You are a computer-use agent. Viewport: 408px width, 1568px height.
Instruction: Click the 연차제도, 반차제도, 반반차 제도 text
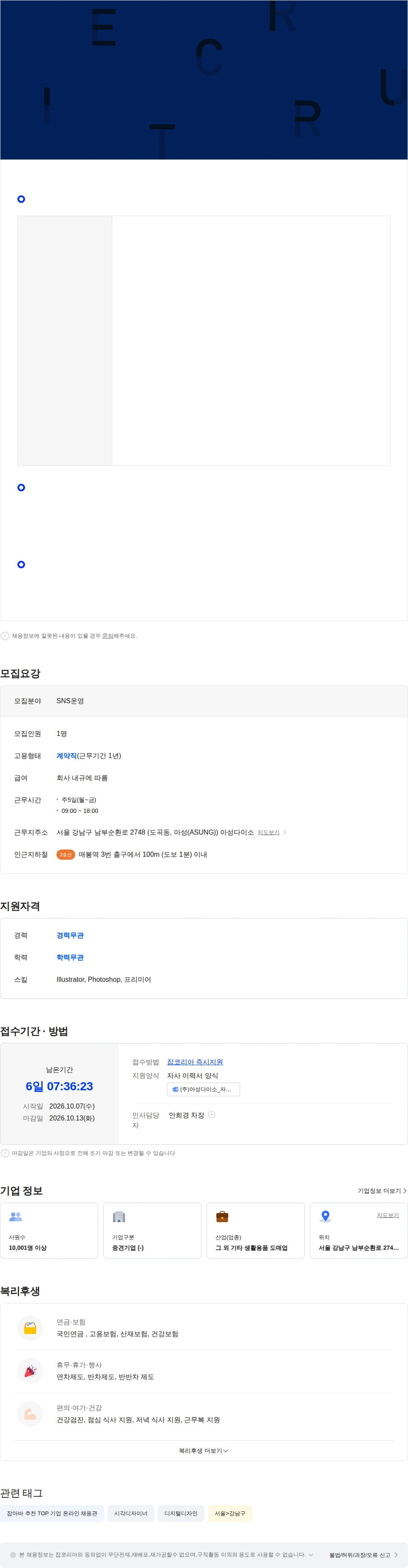pyautogui.click(x=105, y=1377)
